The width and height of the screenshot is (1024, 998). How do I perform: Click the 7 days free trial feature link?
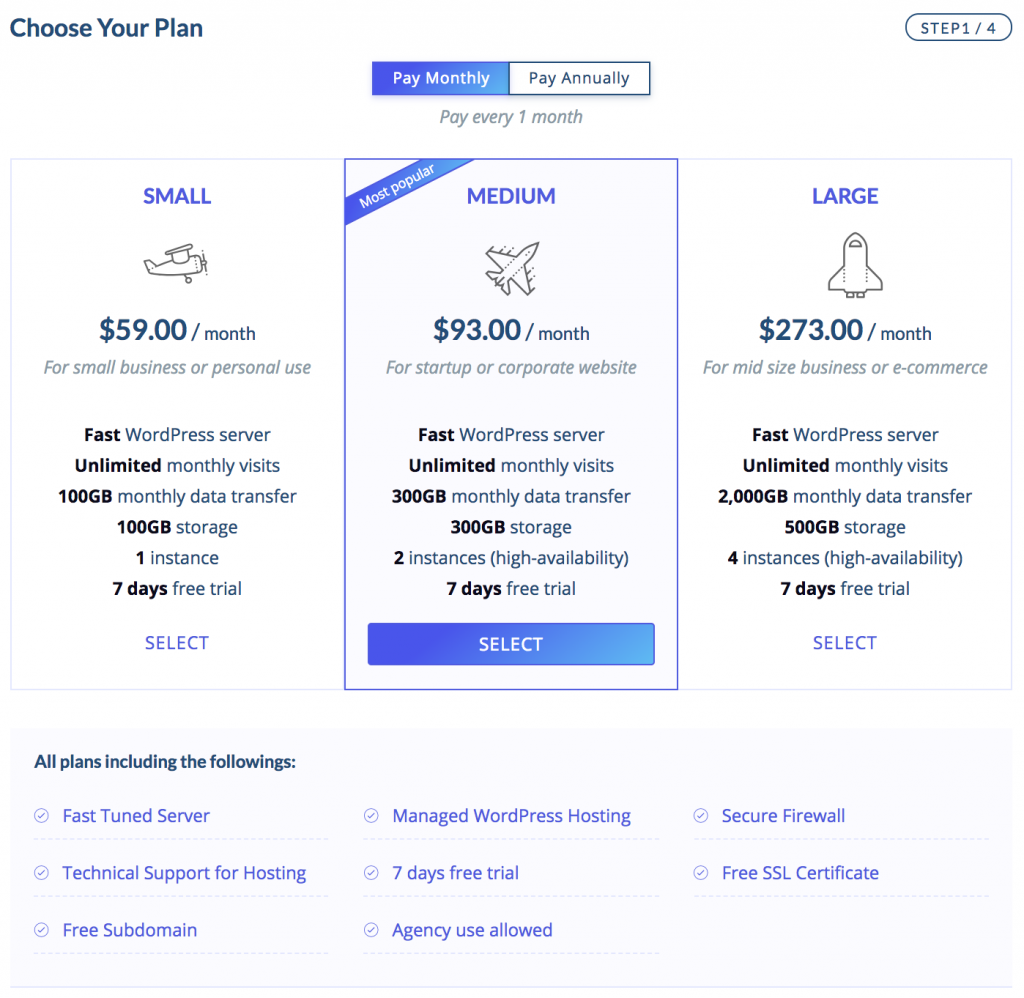(x=456, y=873)
